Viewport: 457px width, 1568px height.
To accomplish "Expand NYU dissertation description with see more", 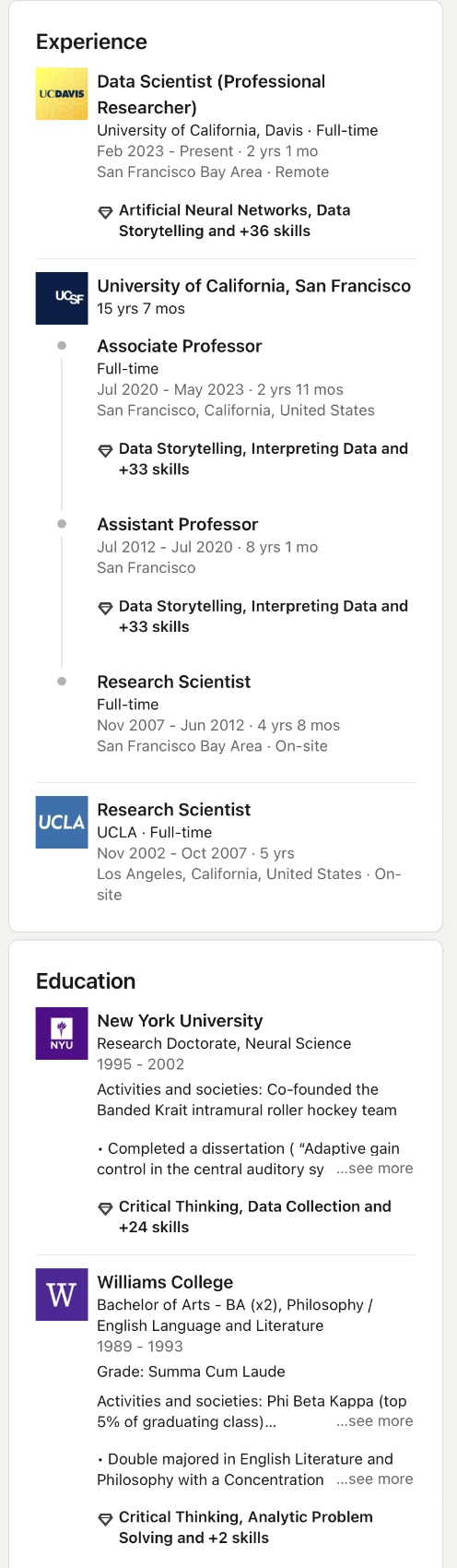I will [374, 1169].
